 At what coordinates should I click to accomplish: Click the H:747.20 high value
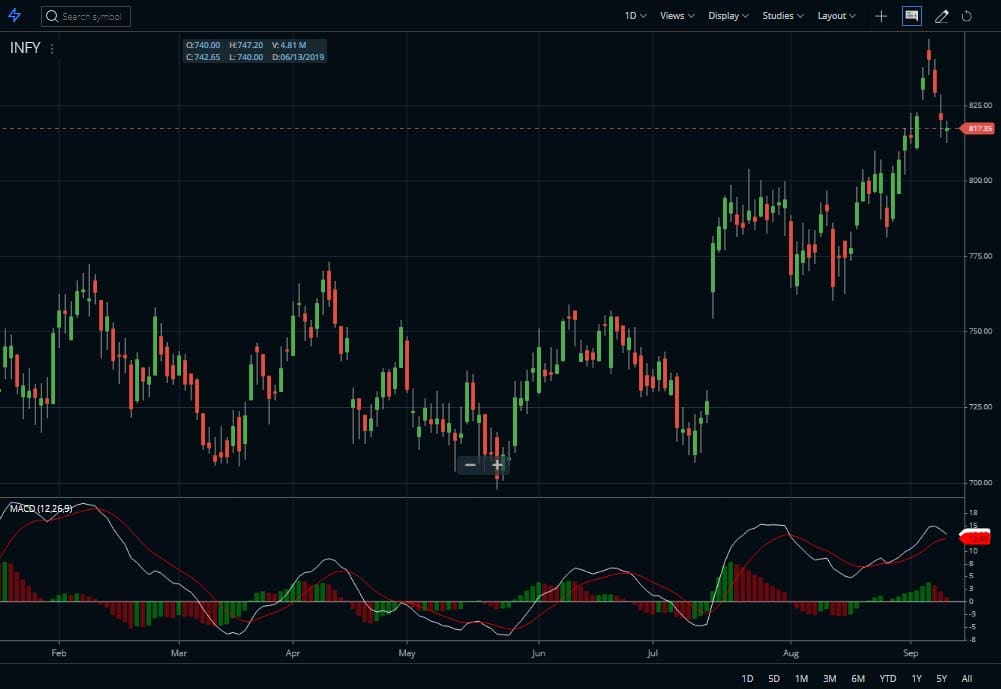pyautogui.click(x=246, y=45)
